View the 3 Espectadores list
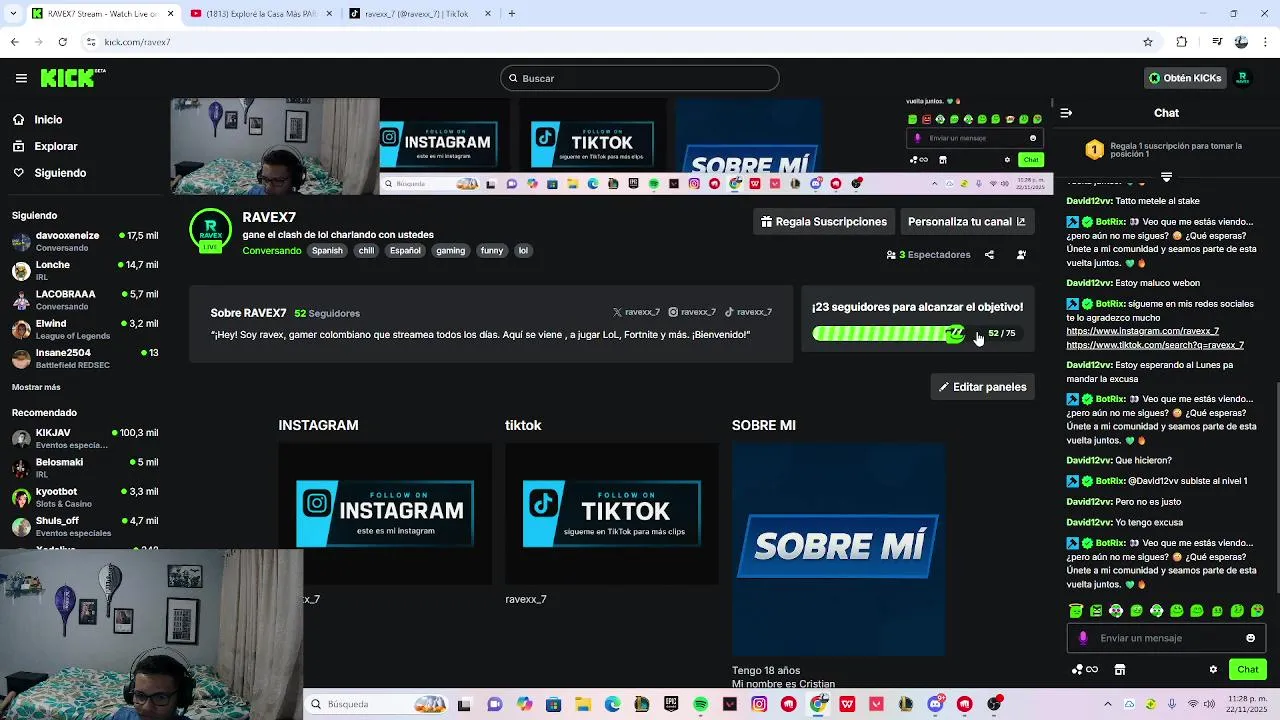The width and height of the screenshot is (1280, 720). point(929,255)
